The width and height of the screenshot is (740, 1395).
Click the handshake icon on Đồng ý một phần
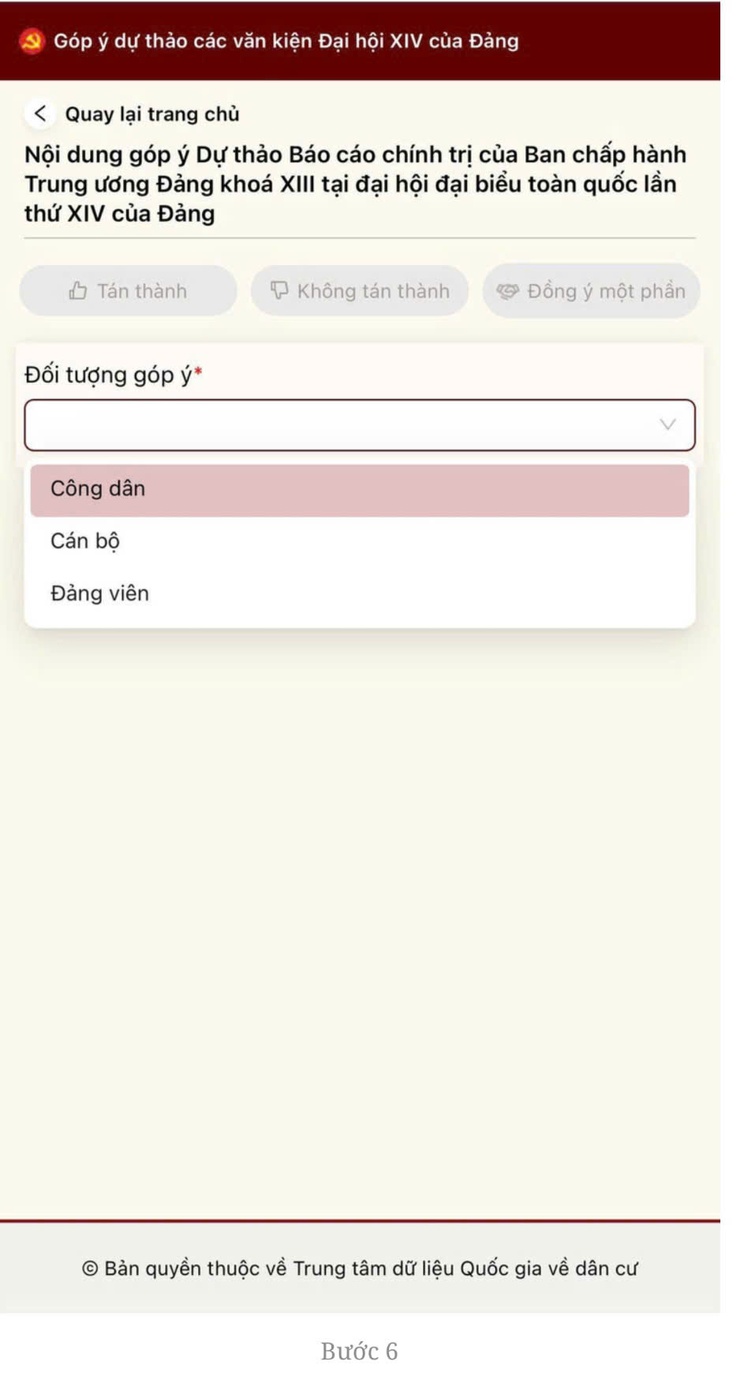click(509, 291)
